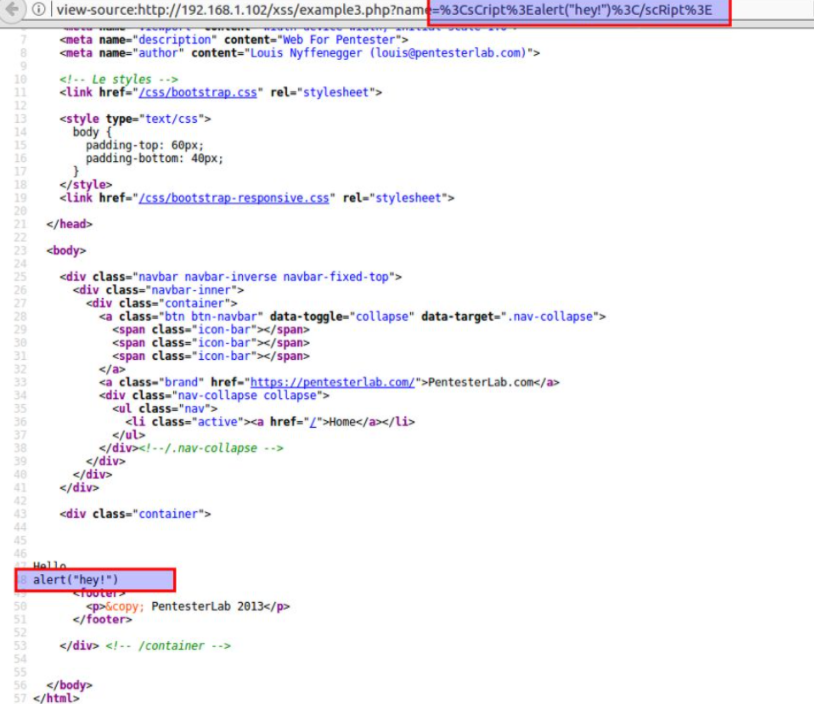Click the li class="active" tag
The image size is (814, 710).
pos(188,422)
